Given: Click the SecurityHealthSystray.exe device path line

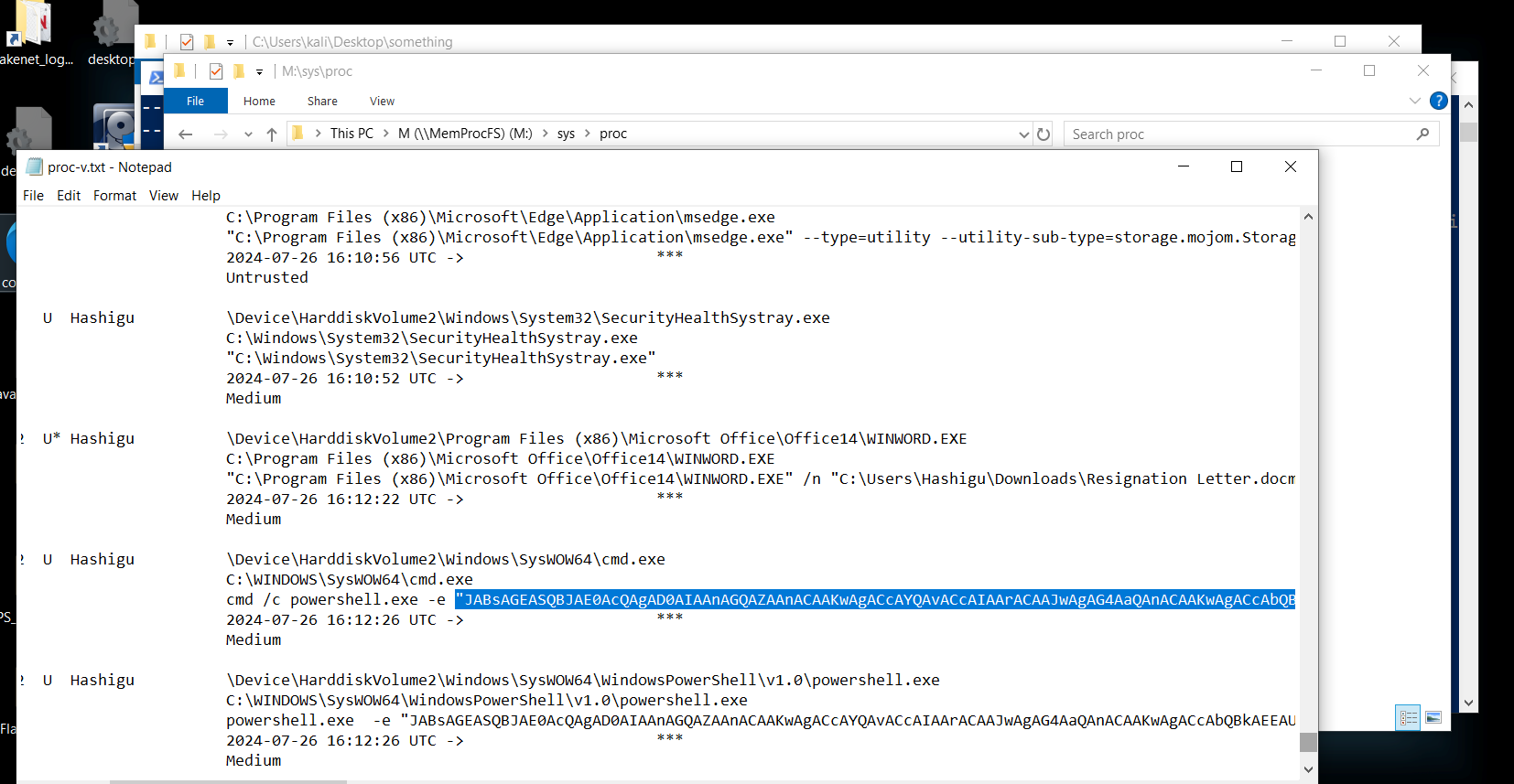Looking at the screenshot, I should [528, 317].
